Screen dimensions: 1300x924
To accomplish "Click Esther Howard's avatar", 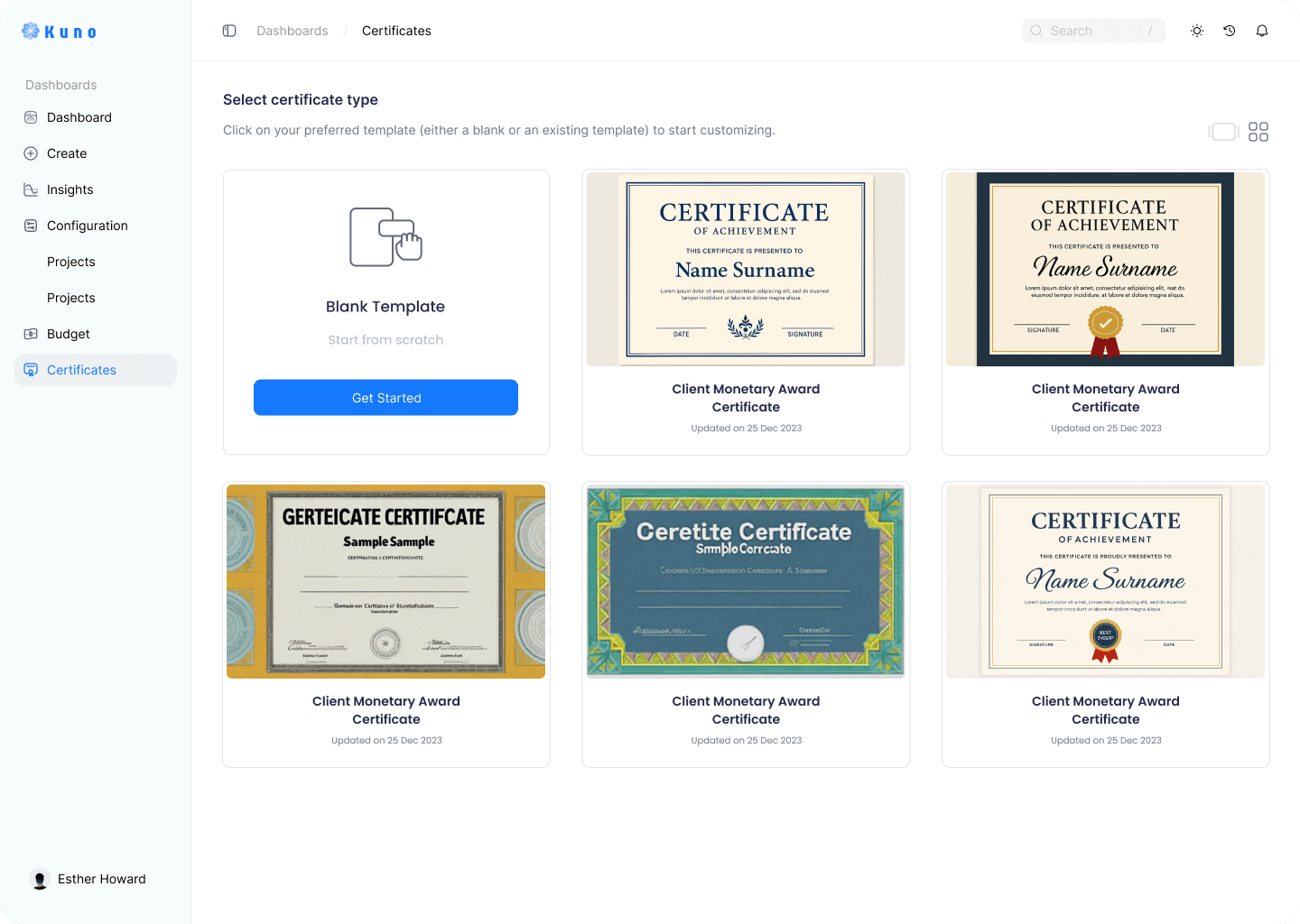I will tap(40, 879).
